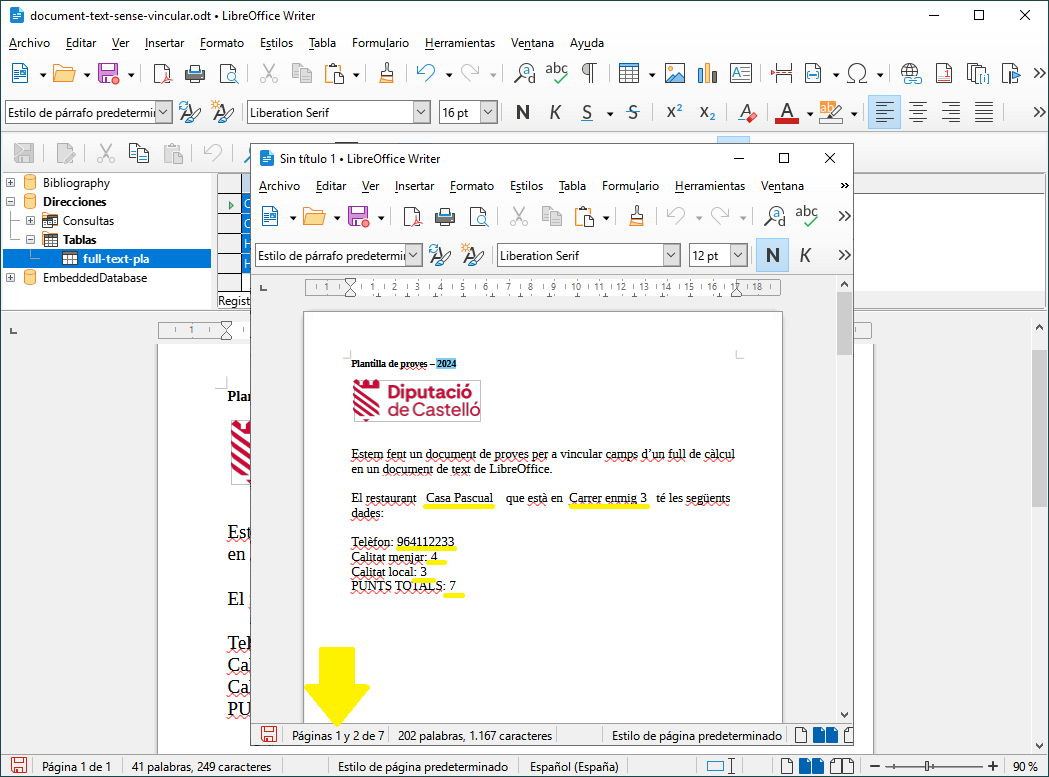
Task: Toggle right alignment in main window toolbar
Action: [x=951, y=112]
